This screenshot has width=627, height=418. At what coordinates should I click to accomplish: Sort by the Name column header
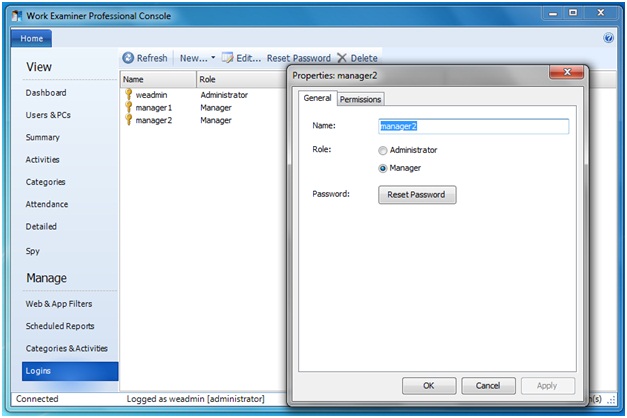(x=158, y=79)
